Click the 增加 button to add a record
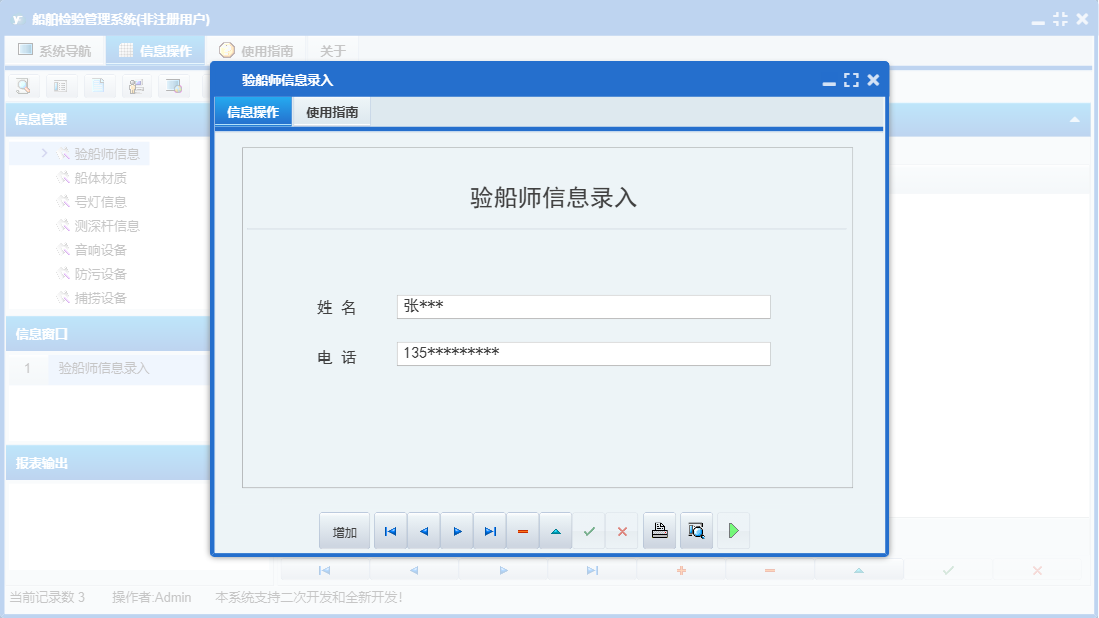The height and width of the screenshot is (618, 1099). point(344,531)
